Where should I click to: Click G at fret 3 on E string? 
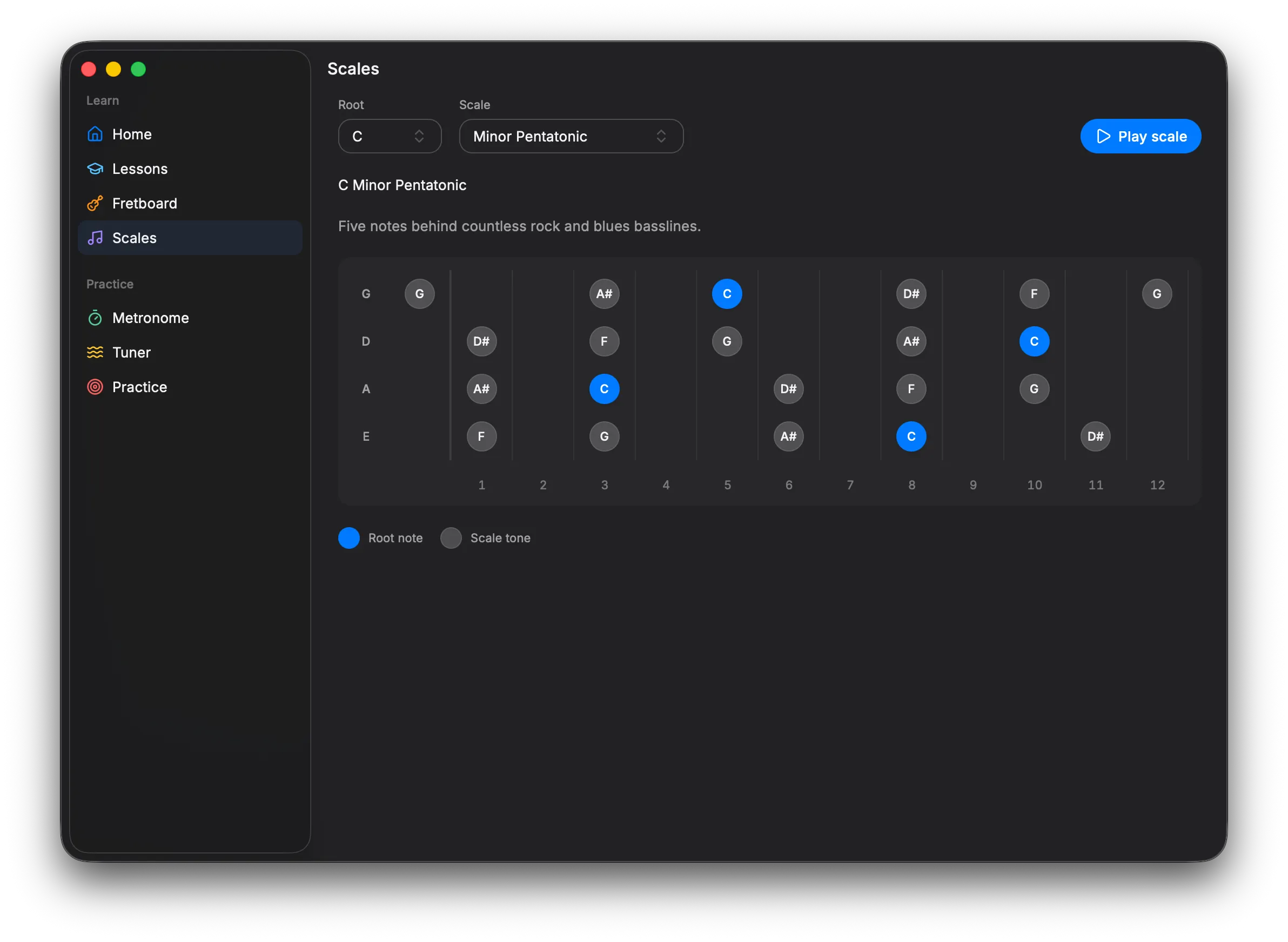604,436
